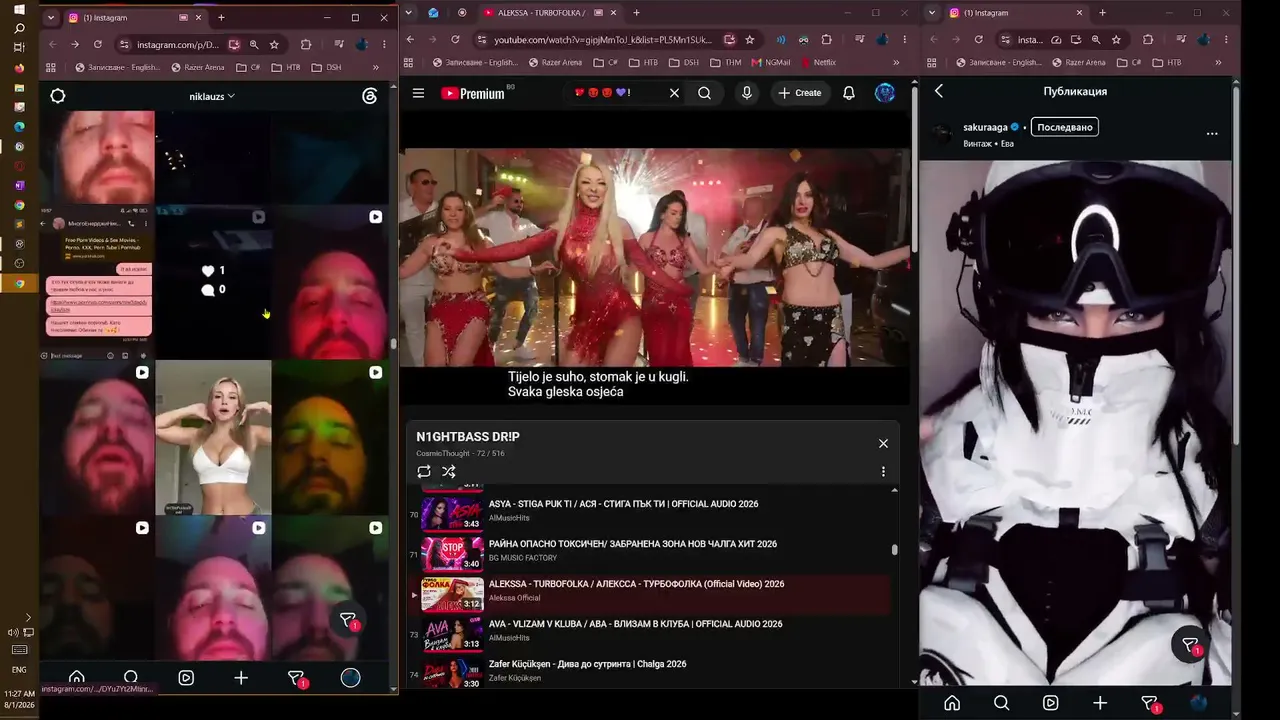The width and height of the screenshot is (1280, 720).
Task: Open CosmicThought playlist owner link
Action: coord(444,454)
